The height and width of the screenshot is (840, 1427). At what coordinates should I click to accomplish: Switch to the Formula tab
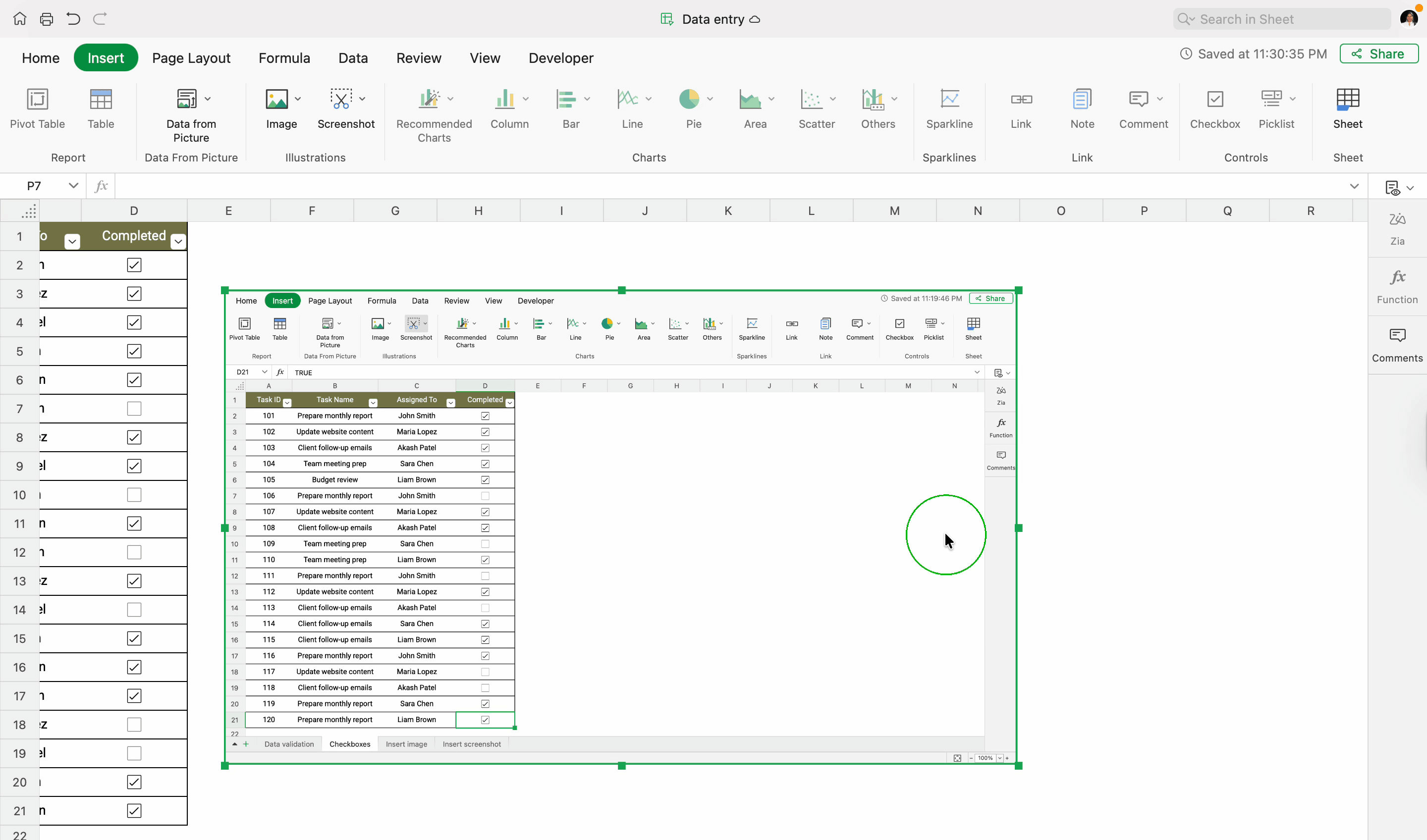[x=284, y=58]
